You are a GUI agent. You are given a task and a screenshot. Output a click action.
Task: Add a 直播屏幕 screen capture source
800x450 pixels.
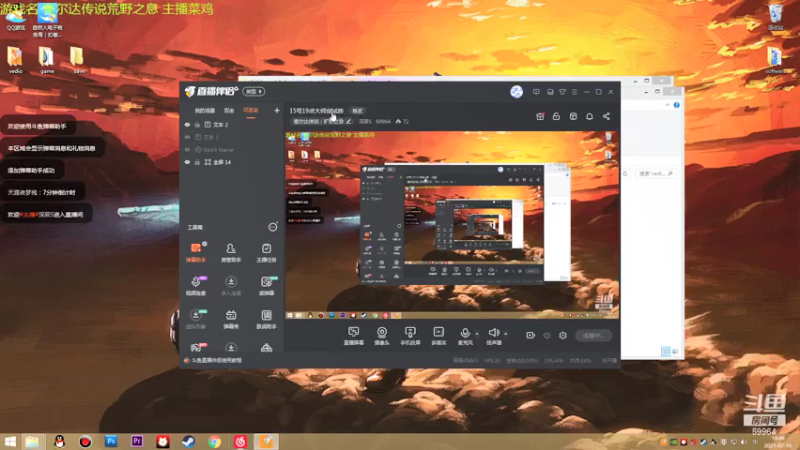click(x=354, y=336)
